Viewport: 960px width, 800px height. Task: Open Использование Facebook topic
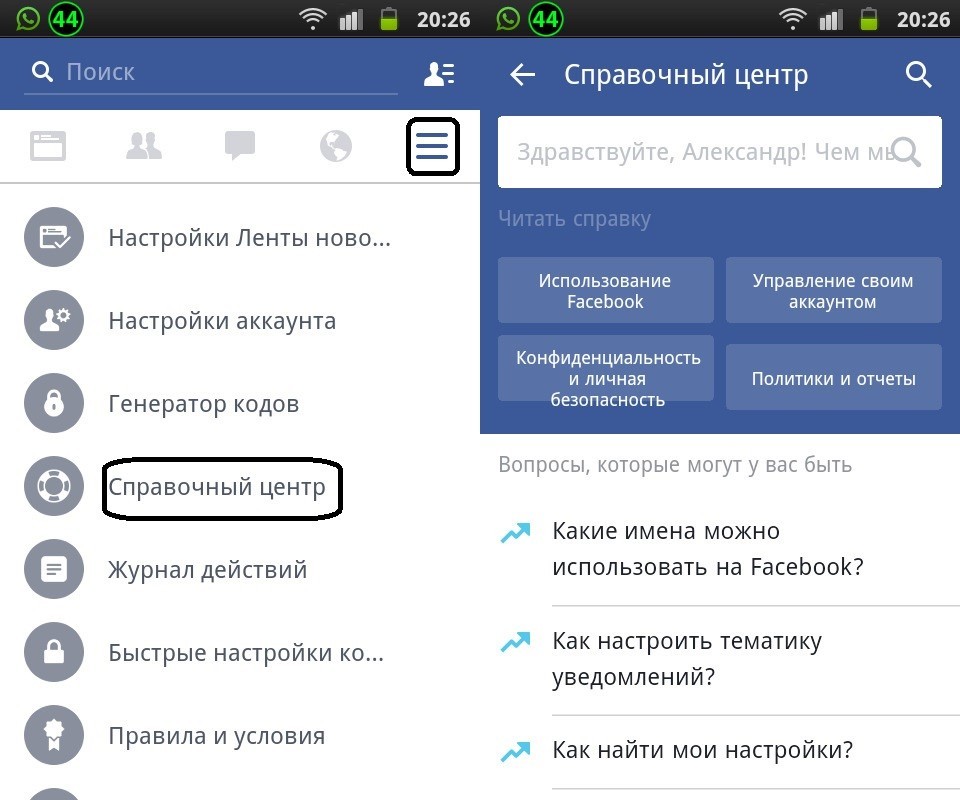pyautogui.click(x=606, y=290)
